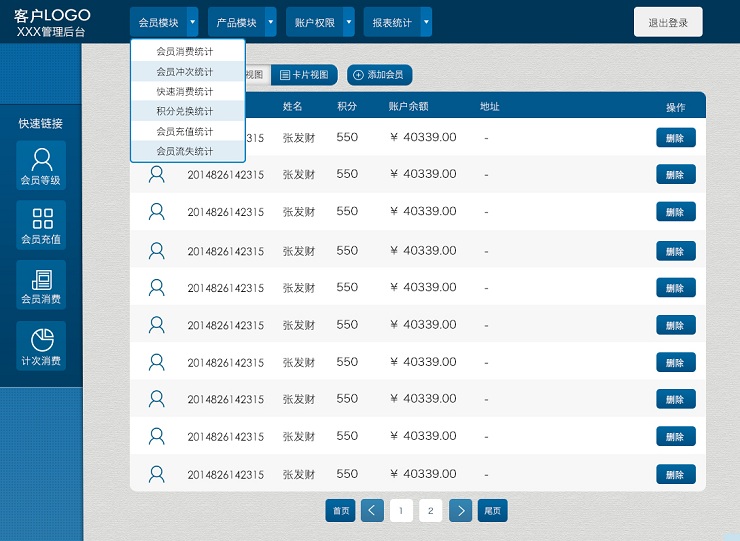Click the 退出登录 logout button

point(668,22)
